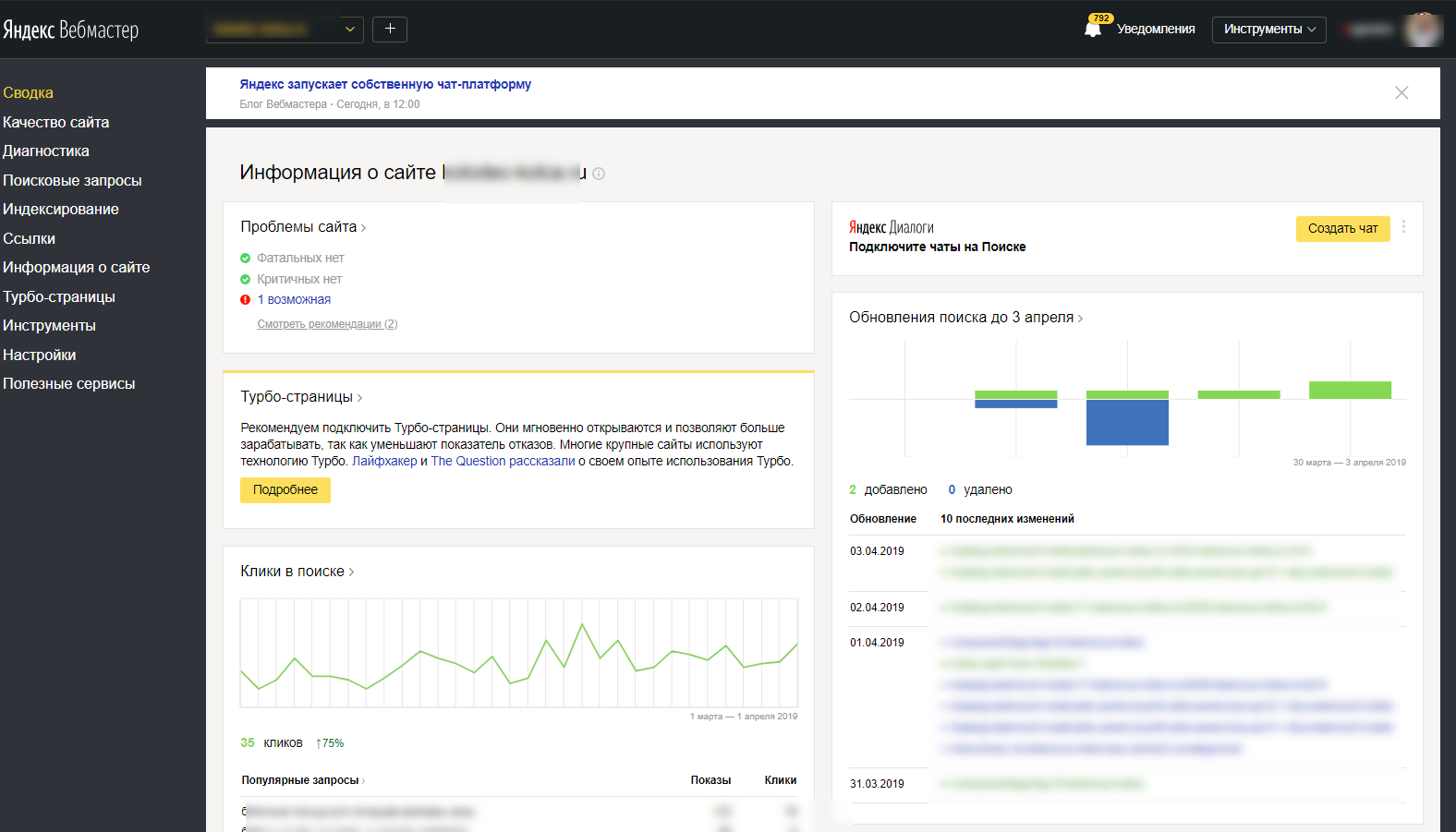Click the 0 удалено counter
Image resolution: width=1456 pixels, height=832 pixels.
pos(980,490)
